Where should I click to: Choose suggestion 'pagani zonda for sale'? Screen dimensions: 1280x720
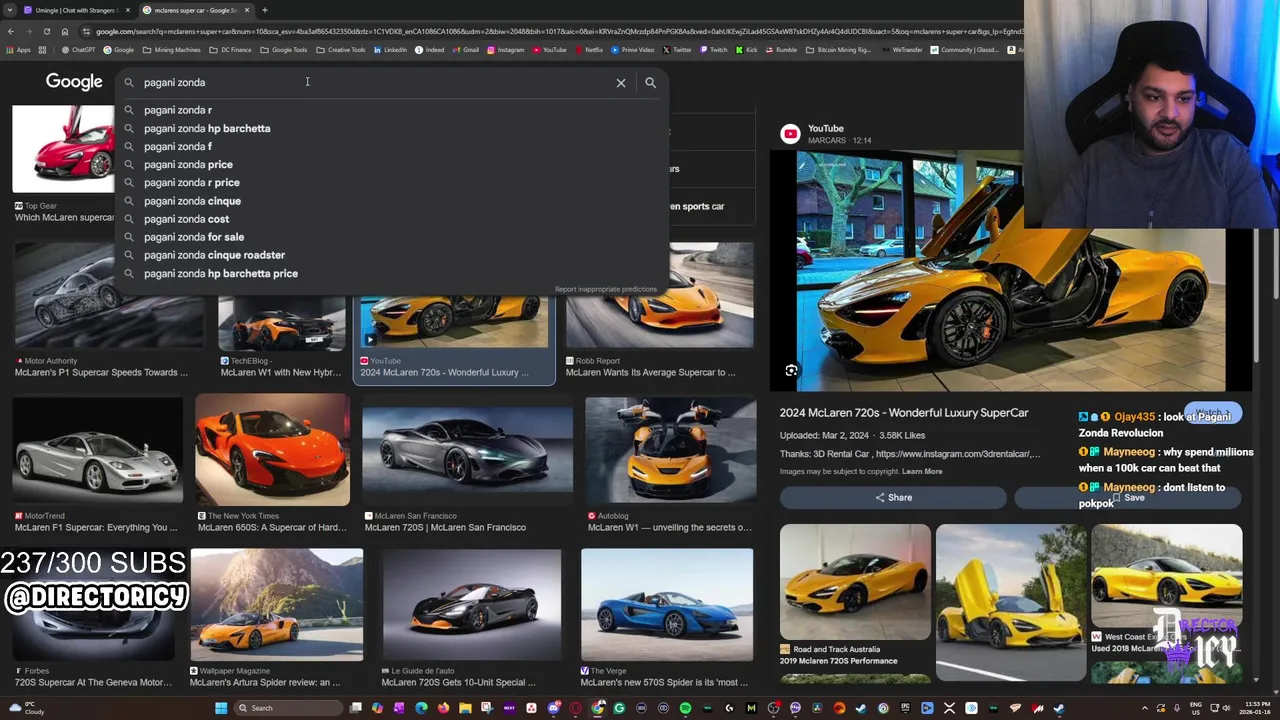tap(194, 237)
